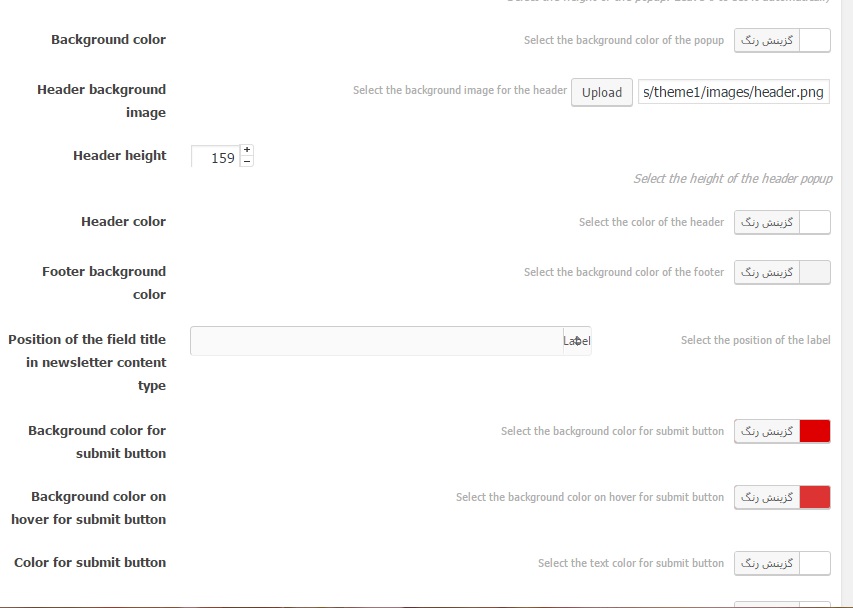This screenshot has width=853, height=608.
Task: Click inside the Header height value 159
Action: [x=215, y=157]
